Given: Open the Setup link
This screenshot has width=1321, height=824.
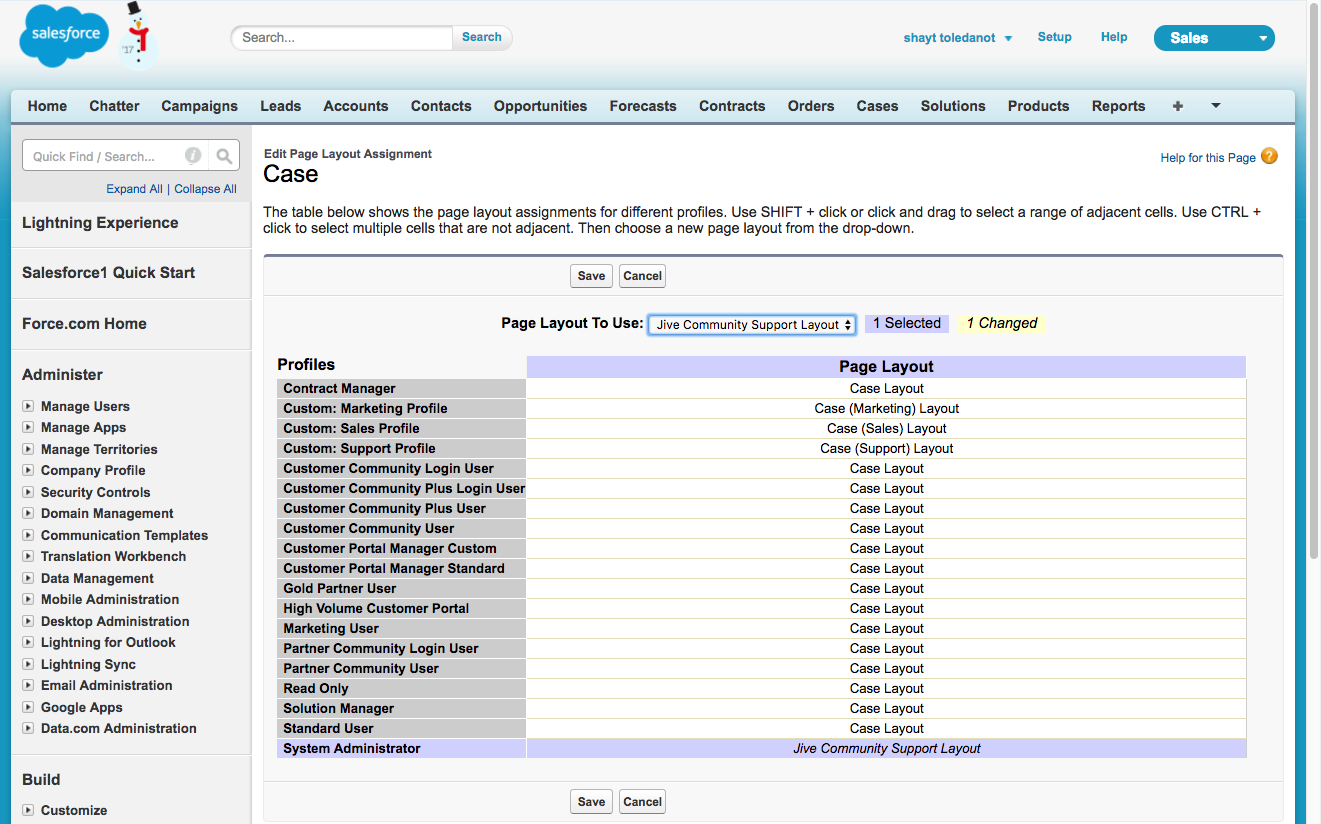Looking at the screenshot, I should click(1054, 37).
